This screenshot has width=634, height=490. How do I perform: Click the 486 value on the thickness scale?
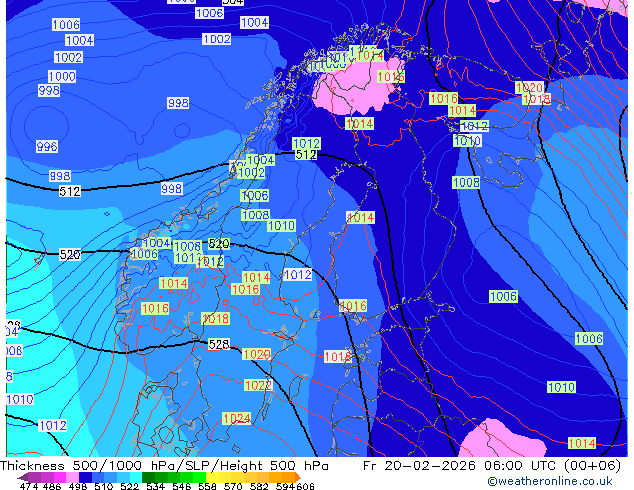click(52, 486)
